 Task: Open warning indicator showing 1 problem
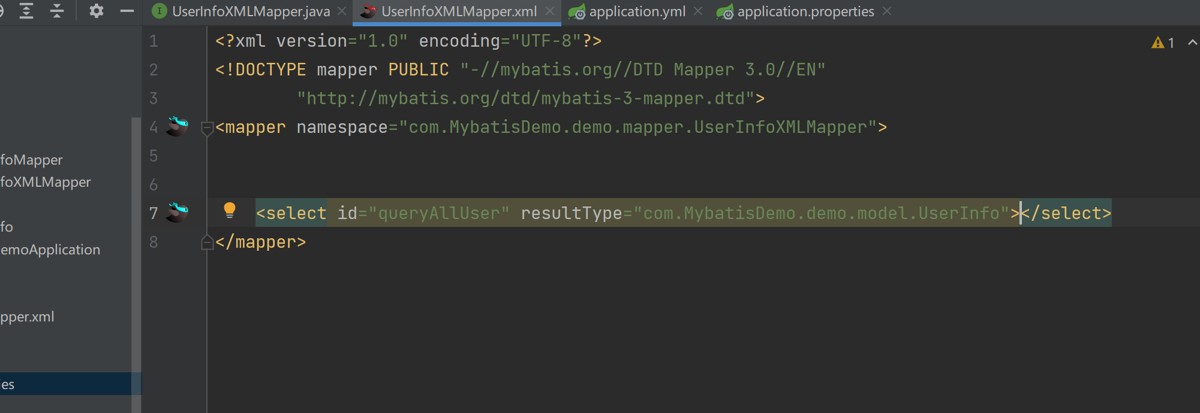pos(1163,42)
